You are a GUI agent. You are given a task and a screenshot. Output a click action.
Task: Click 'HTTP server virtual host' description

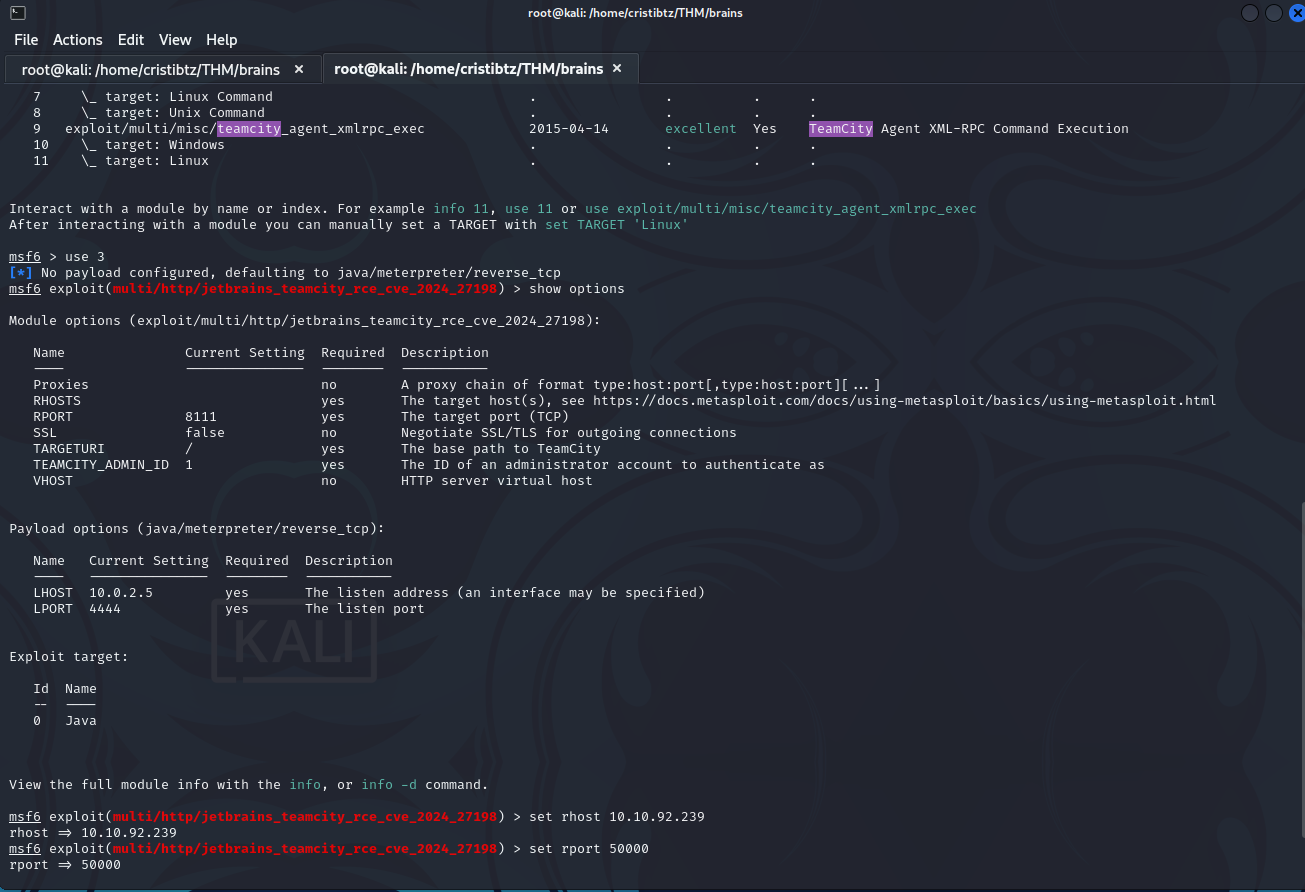coord(497,481)
